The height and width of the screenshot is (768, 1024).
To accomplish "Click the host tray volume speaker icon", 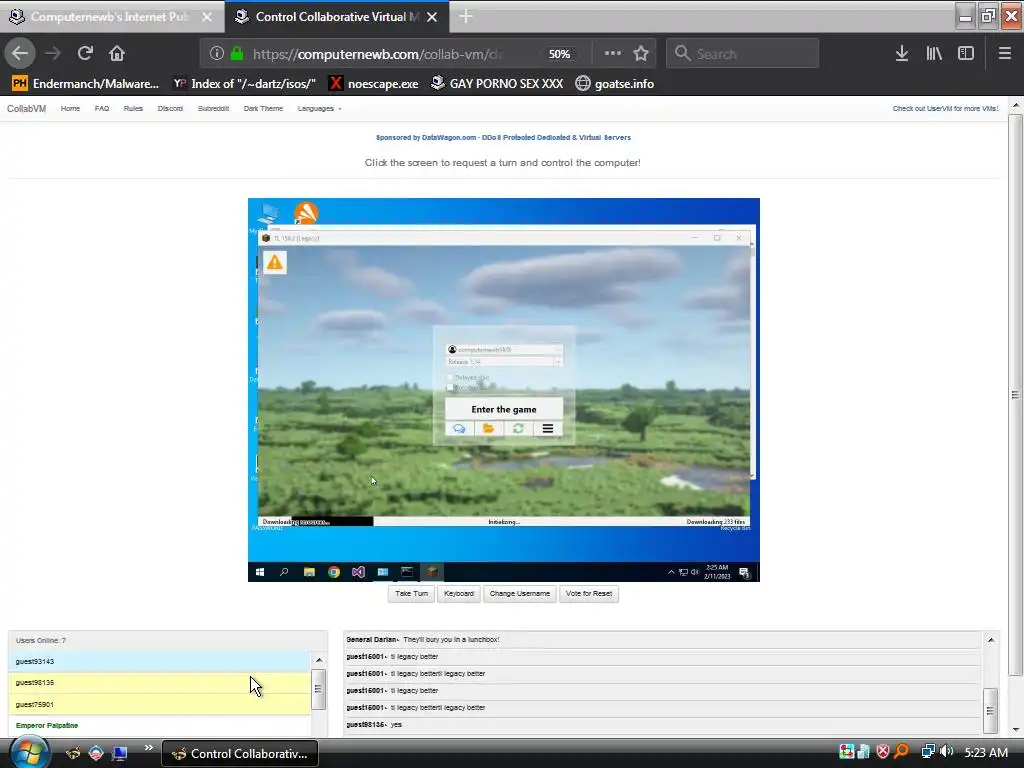I will 947,752.
